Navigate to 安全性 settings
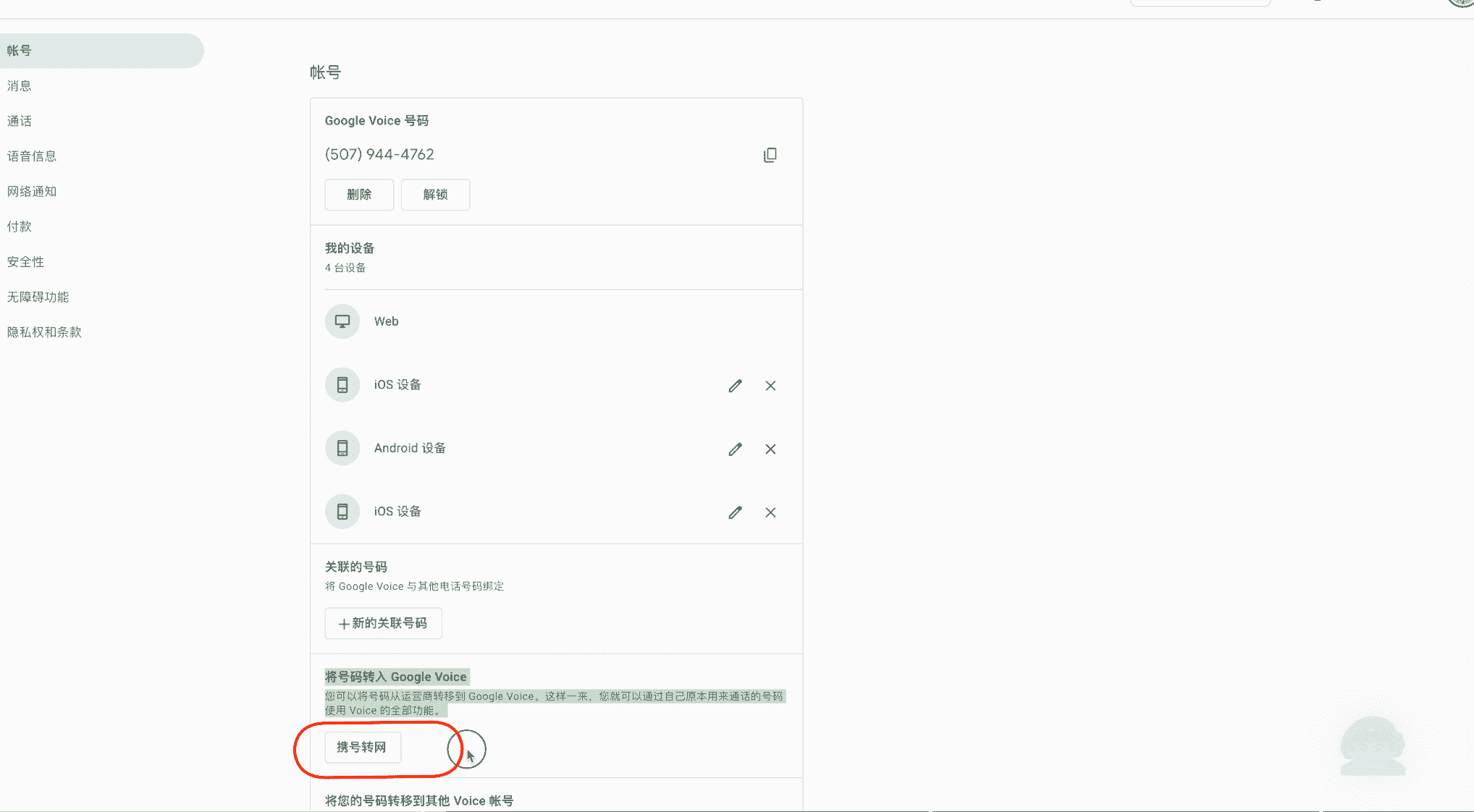1474x812 pixels. pyautogui.click(x=26, y=262)
